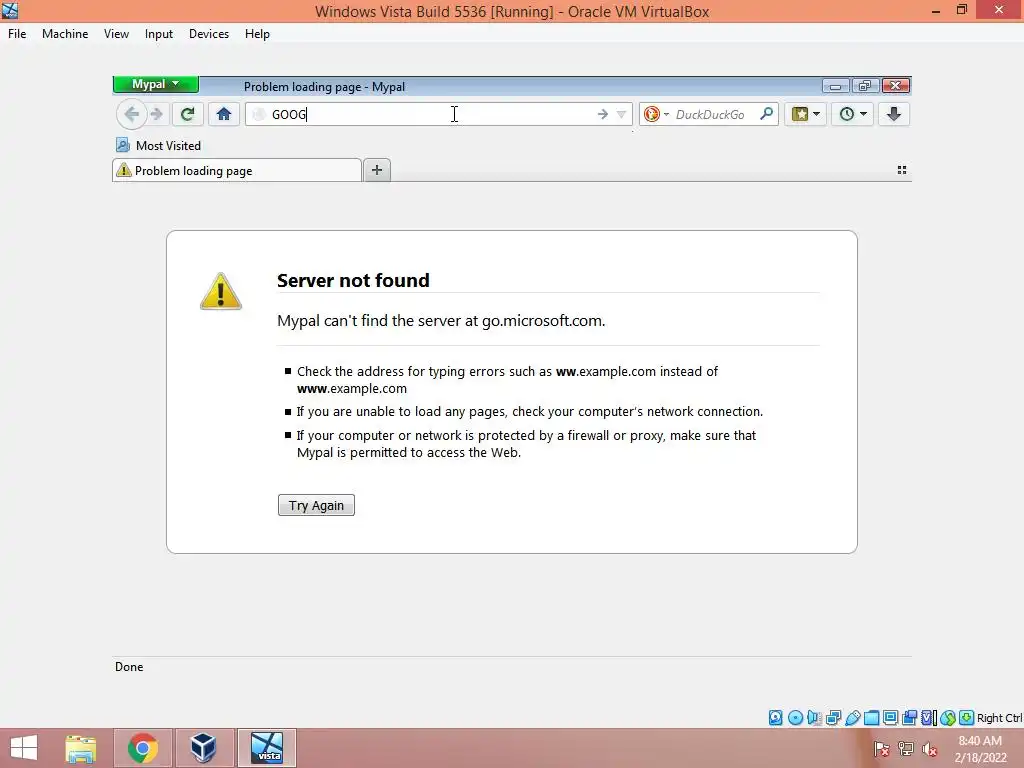Click the yellow warning icon in the tab
Viewport: 1024px width, 768px height.
click(x=123, y=170)
